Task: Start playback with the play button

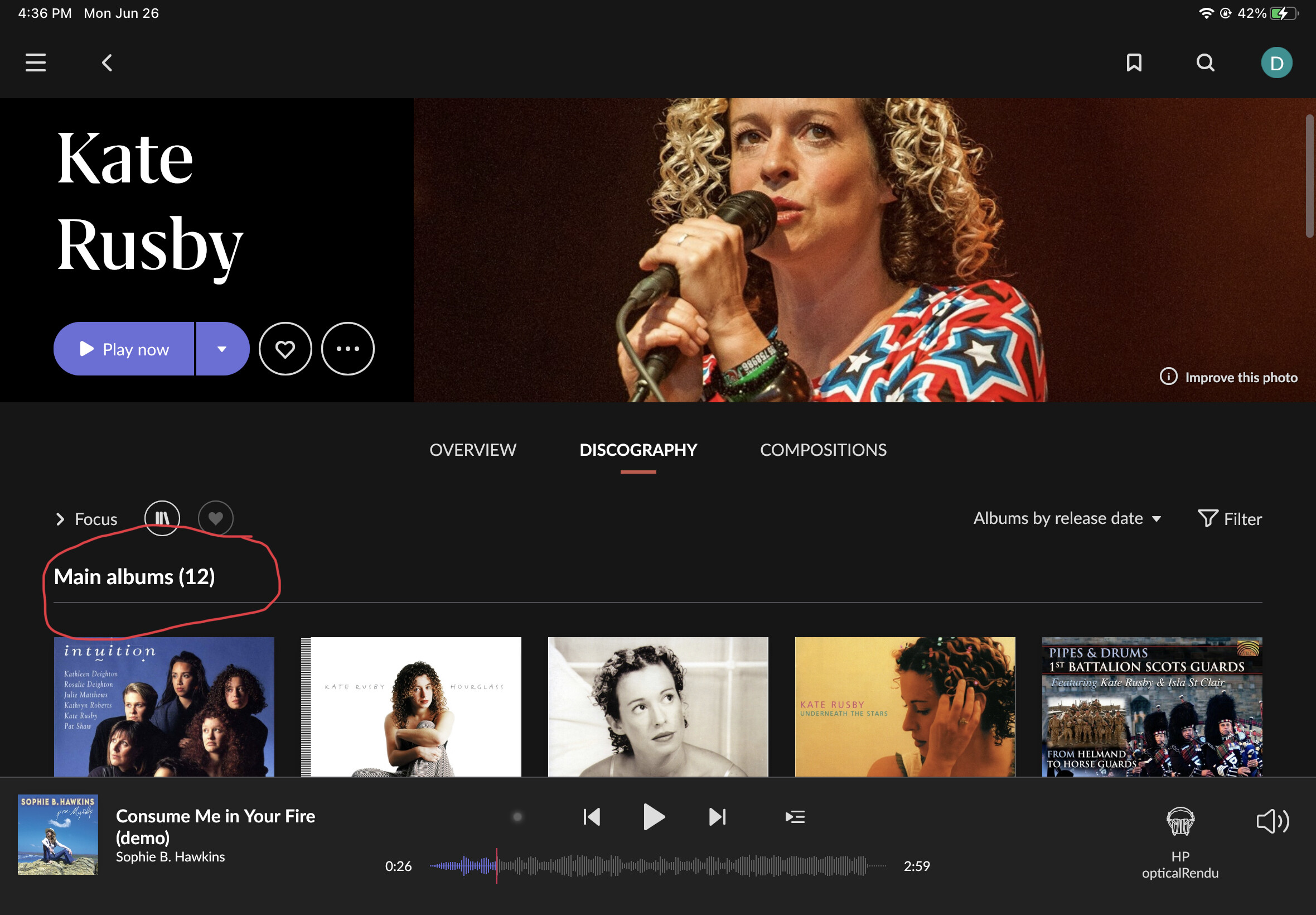Action: pyautogui.click(x=654, y=816)
